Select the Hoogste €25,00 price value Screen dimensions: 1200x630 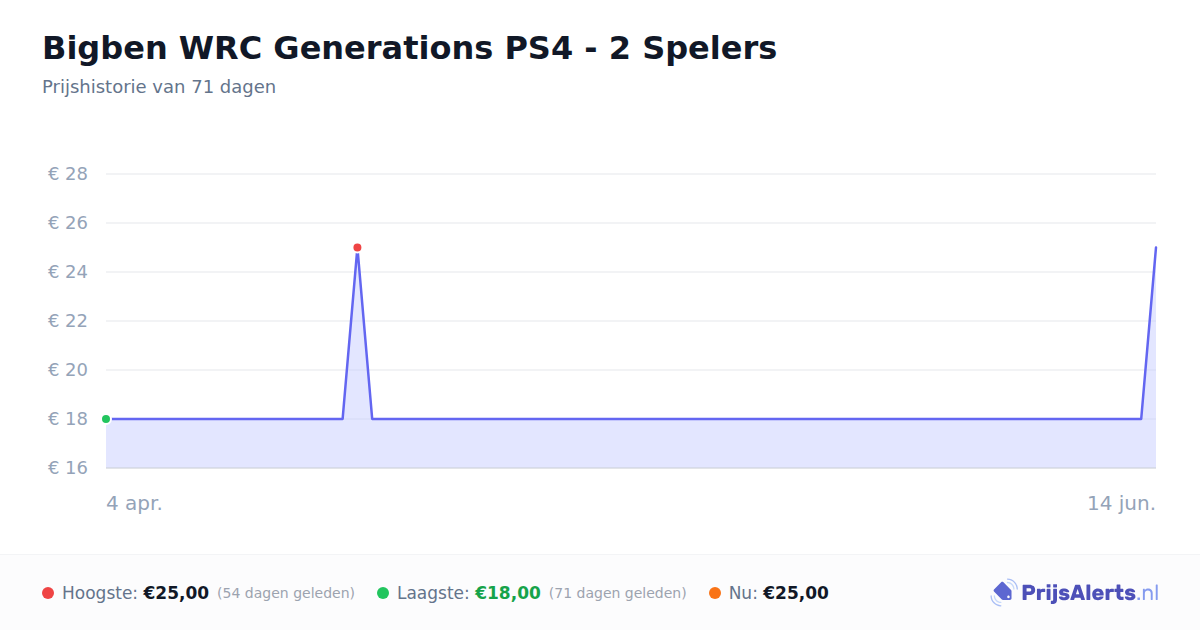(176, 593)
